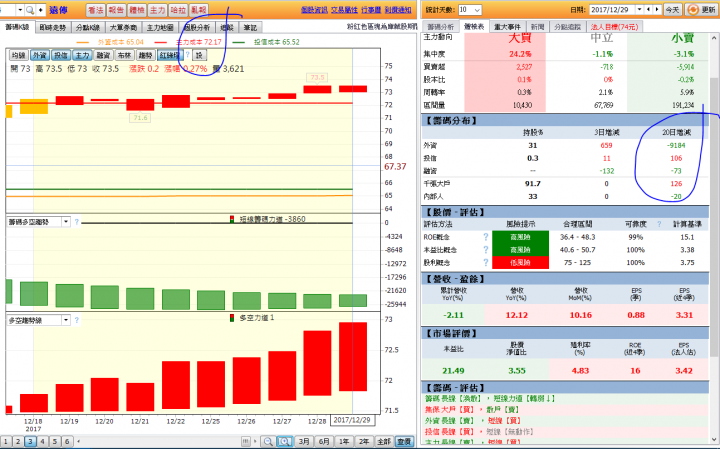The width and height of the screenshot is (720, 449).
Task: Set chart range to 3月
Action: click(304, 442)
